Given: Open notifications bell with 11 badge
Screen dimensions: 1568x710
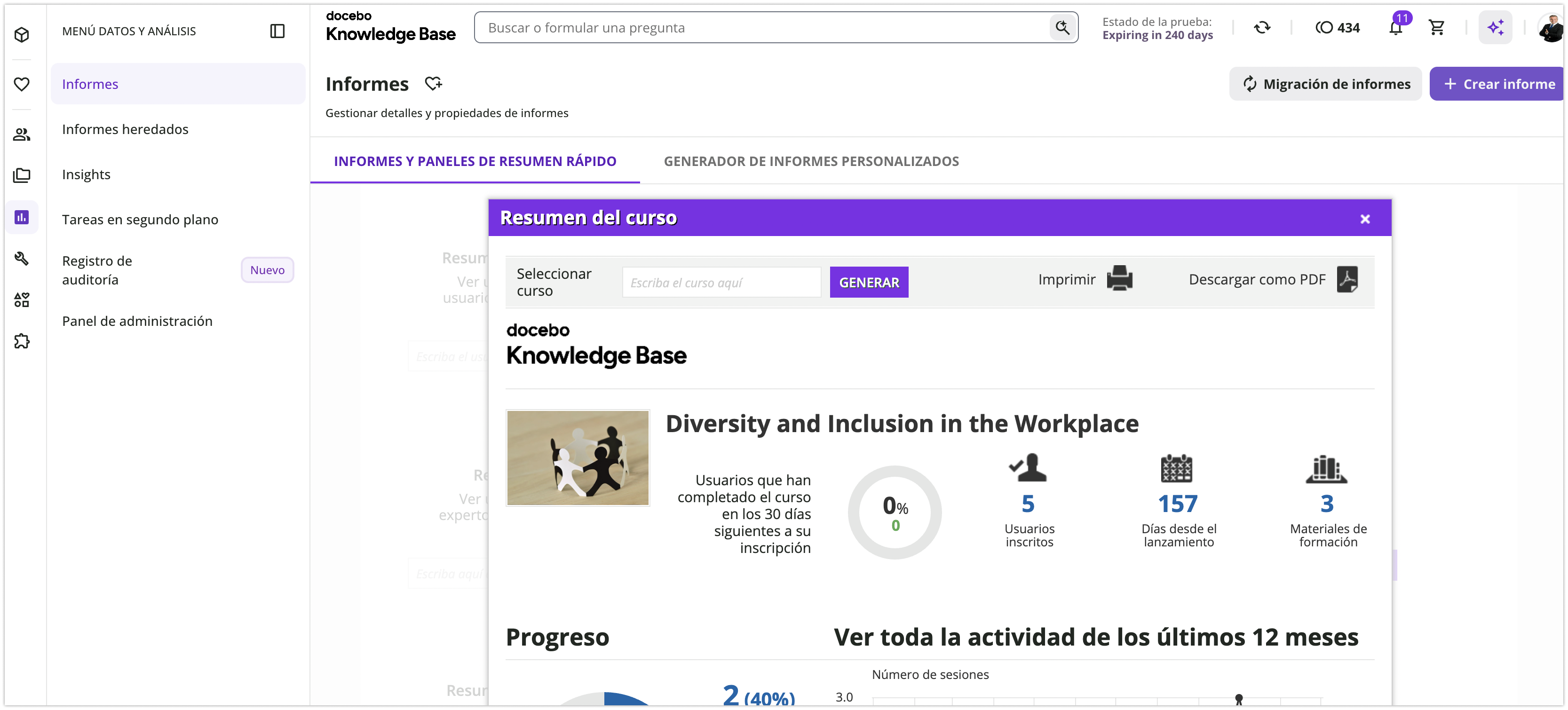Looking at the screenshot, I should tap(1396, 27).
